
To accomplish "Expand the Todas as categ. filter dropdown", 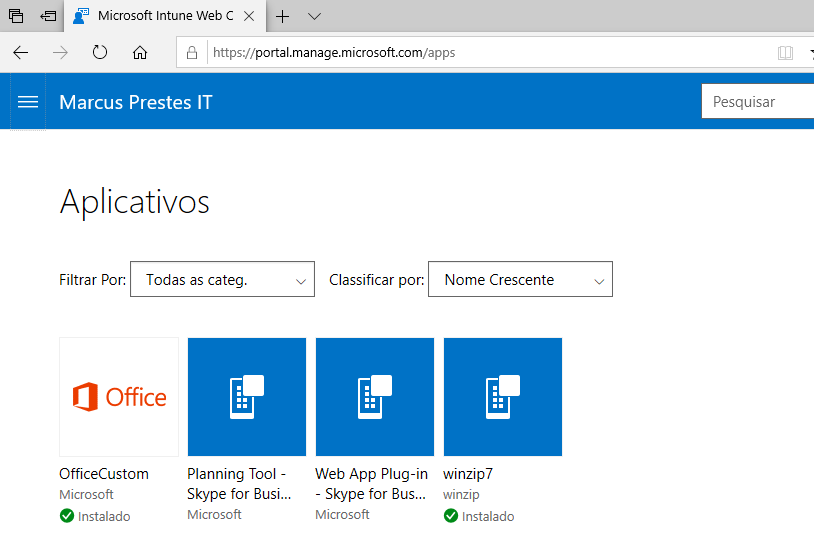I will (x=222, y=279).
